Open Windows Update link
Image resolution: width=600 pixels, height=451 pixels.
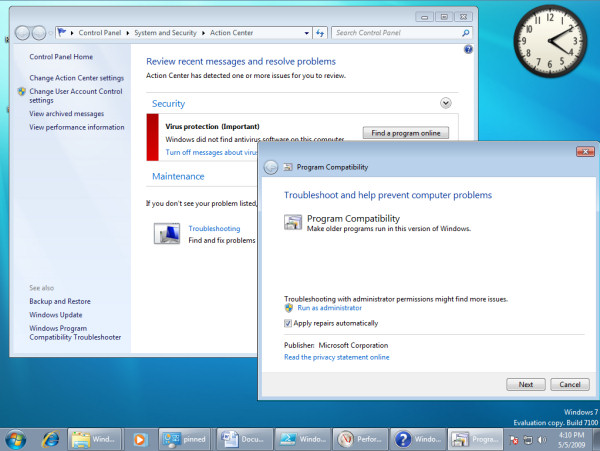(56, 315)
